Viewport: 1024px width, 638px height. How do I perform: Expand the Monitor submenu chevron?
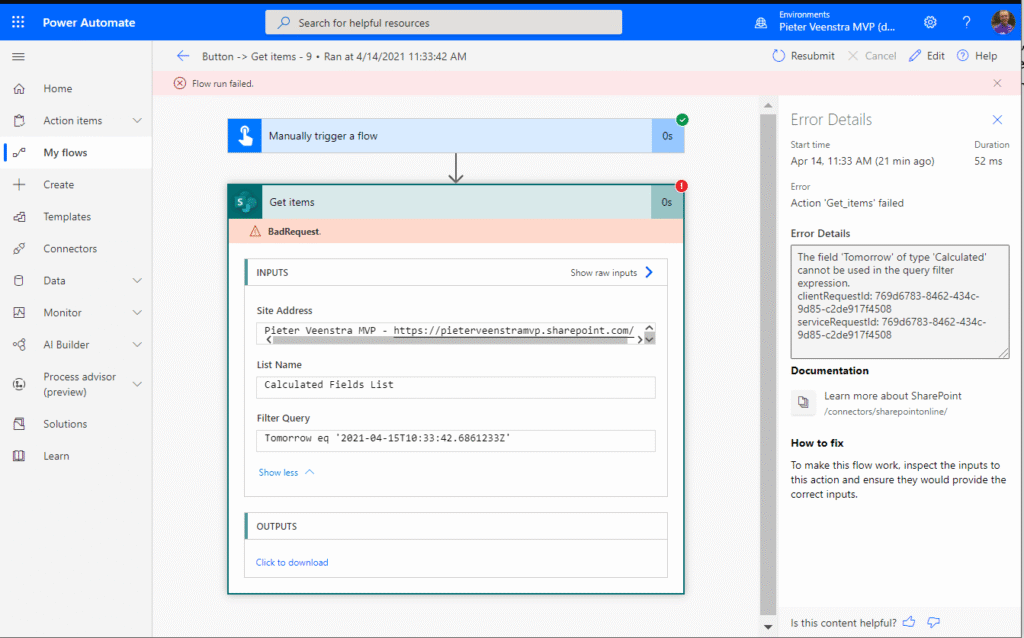[x=137, y=312]
